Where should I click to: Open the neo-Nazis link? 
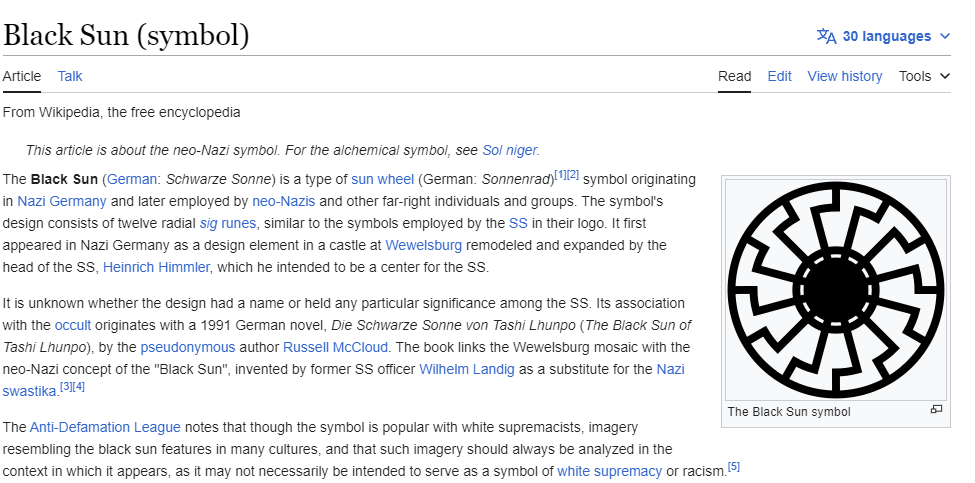point(284,201)
